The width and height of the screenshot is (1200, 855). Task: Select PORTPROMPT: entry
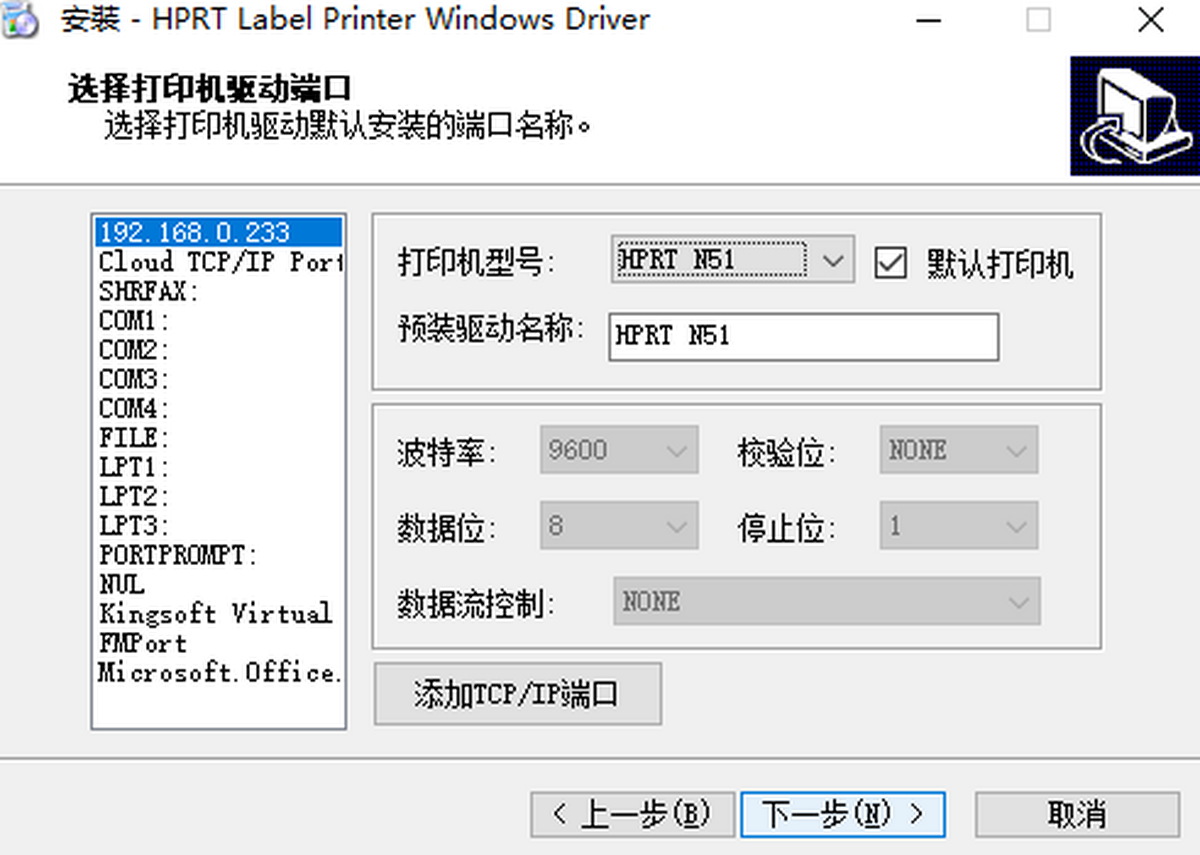(218, 555)
